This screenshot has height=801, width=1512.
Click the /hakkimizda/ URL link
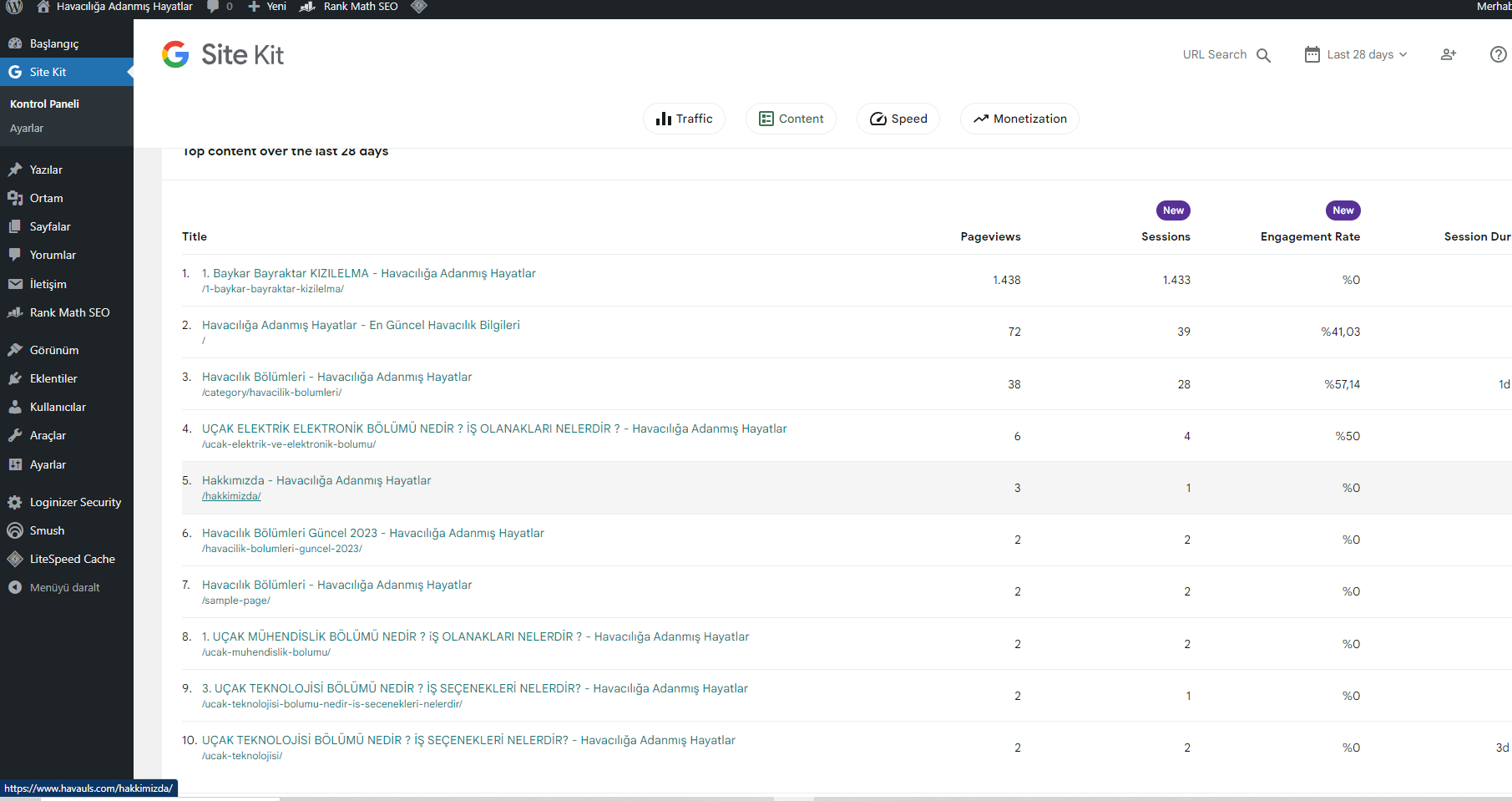click(231, 496)
